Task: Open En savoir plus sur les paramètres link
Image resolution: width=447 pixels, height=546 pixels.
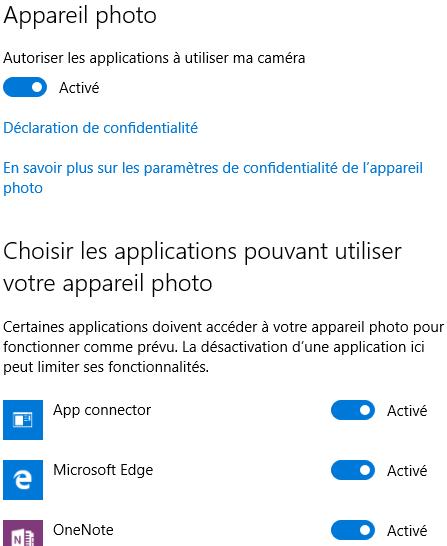Action: tap(213, 178)
